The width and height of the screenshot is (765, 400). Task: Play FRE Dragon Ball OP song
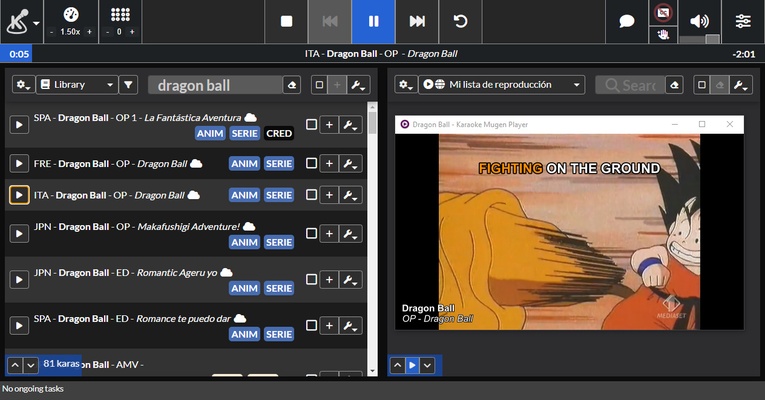click(19, 163)
